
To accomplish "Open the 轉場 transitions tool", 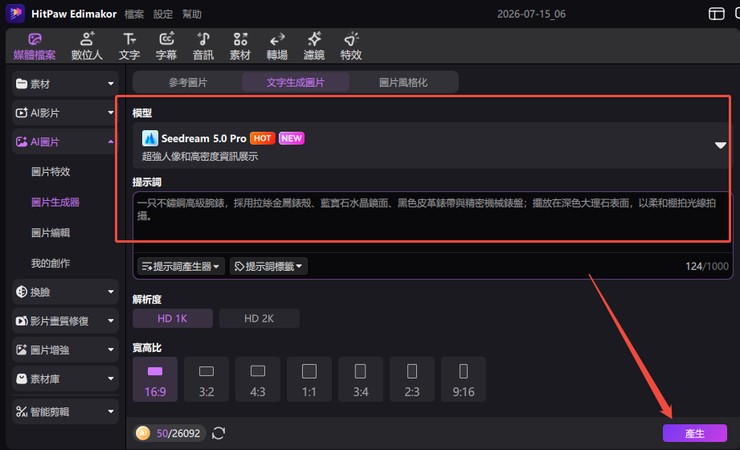I will [277, 46].
